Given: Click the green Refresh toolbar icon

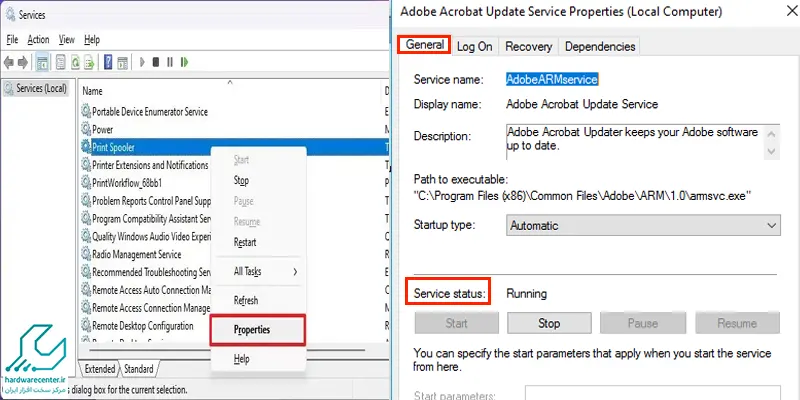Looking at the screenshot, I should [75, 62].
